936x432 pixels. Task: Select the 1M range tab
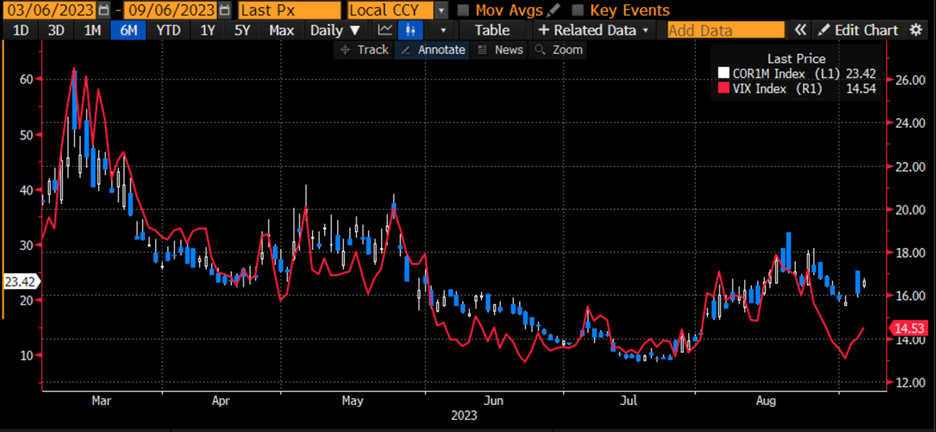(92, 30)
